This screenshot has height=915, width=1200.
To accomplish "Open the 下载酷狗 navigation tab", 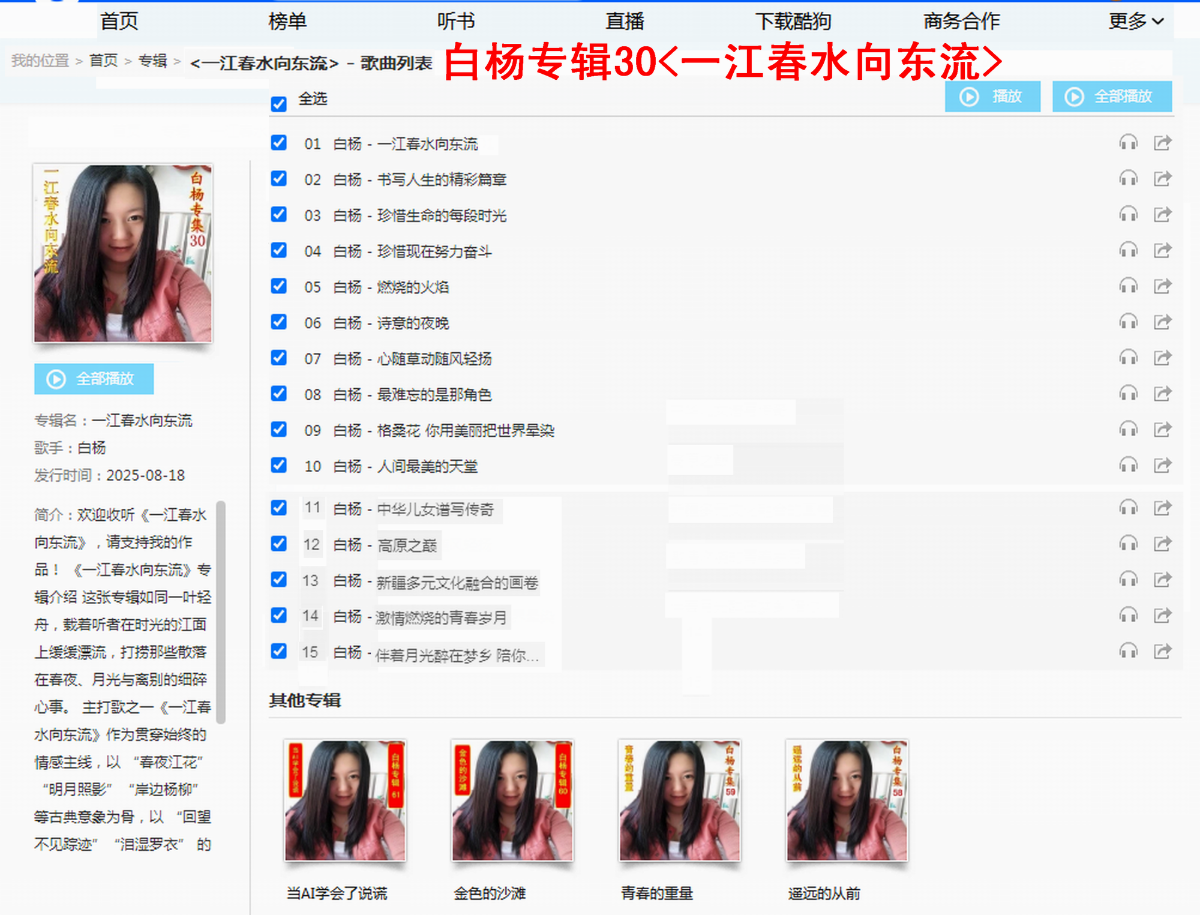I will (793, 21).
